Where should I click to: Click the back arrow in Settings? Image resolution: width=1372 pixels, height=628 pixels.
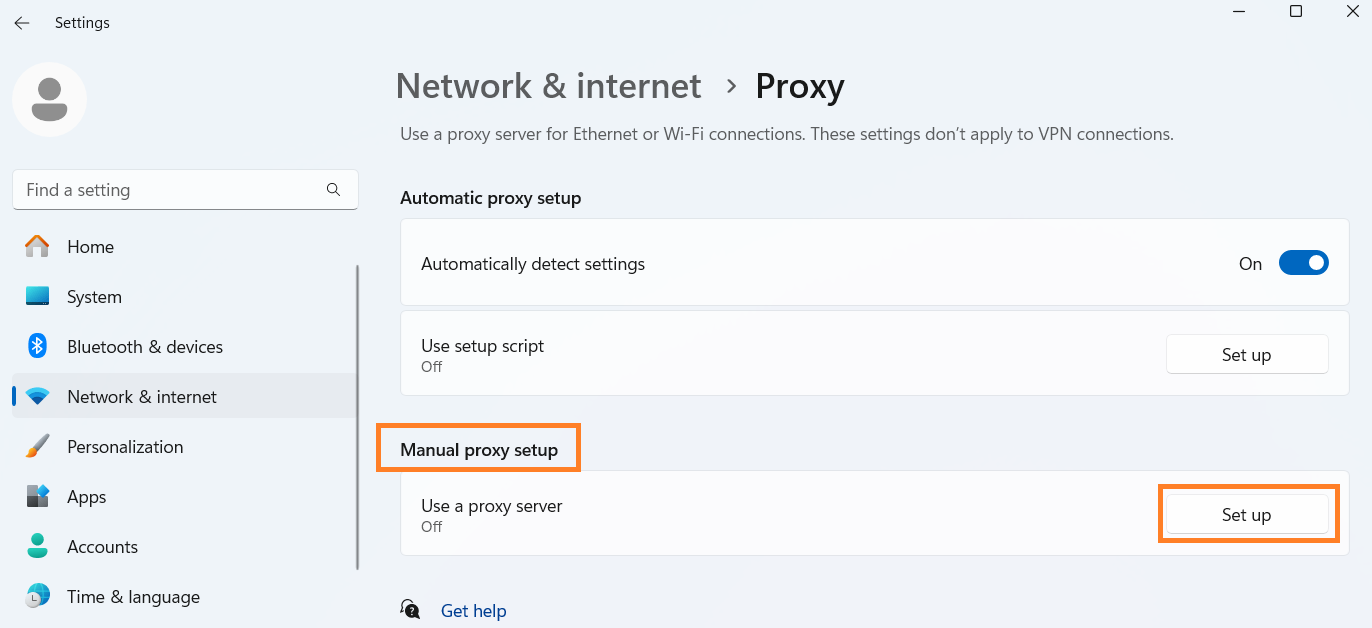point(22,23)
